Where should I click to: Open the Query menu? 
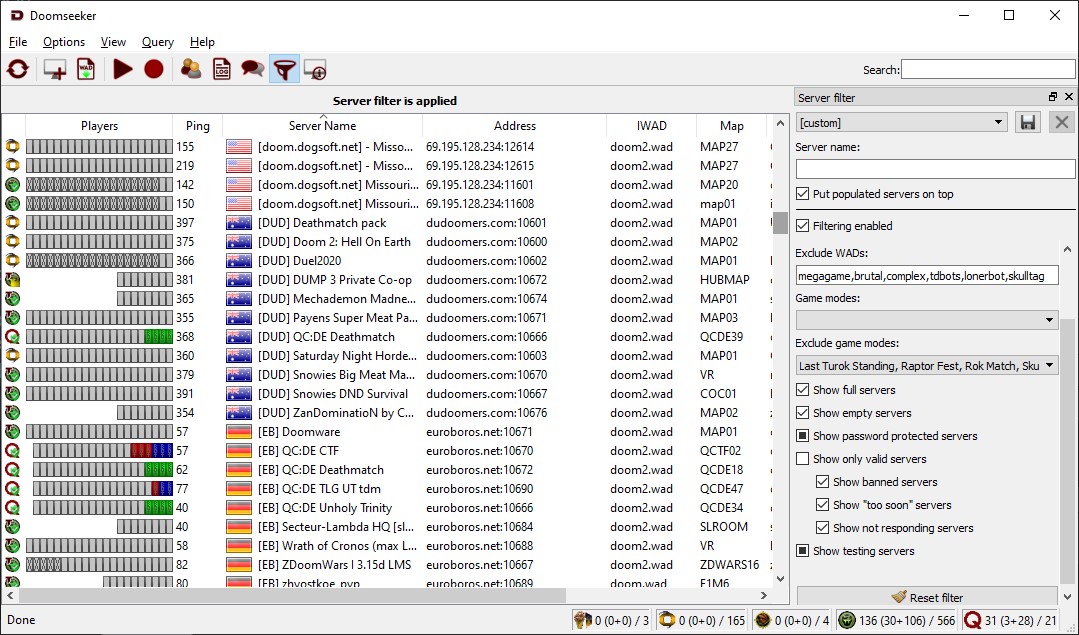tap(157, 42)
